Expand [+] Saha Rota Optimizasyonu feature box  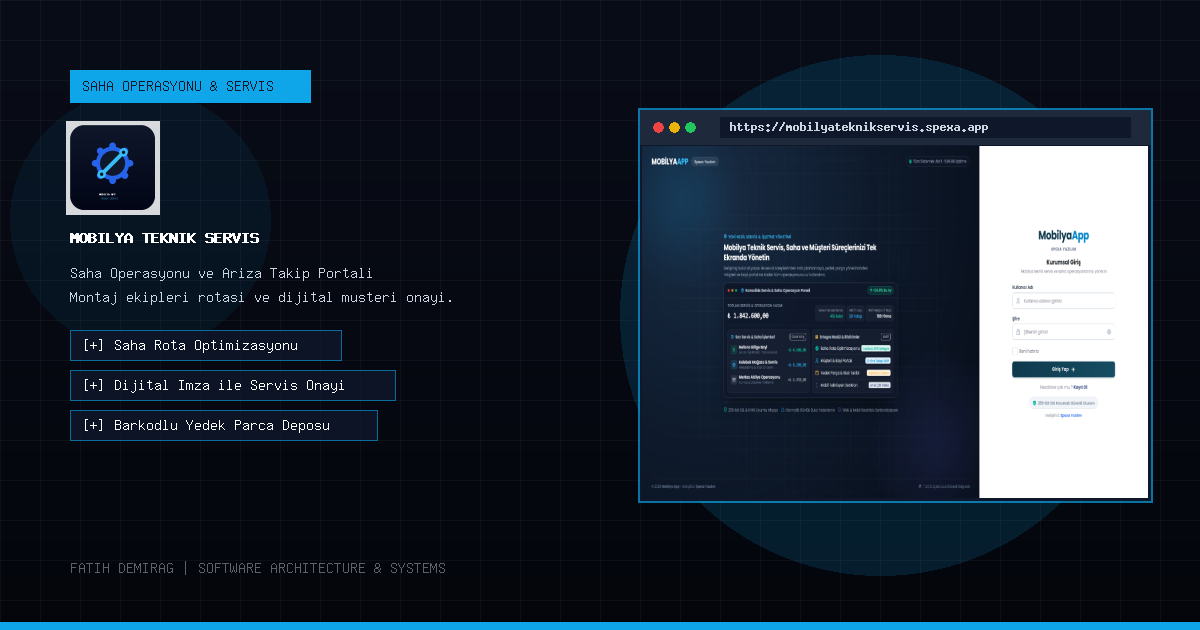tap(206, 345)
